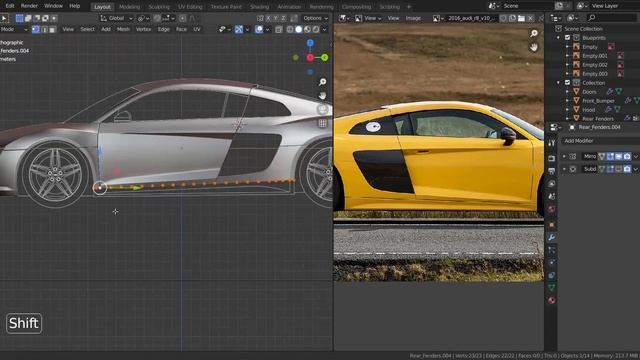
Task: Switch to the UV Editing workspace tab
Action: (190, 7)
